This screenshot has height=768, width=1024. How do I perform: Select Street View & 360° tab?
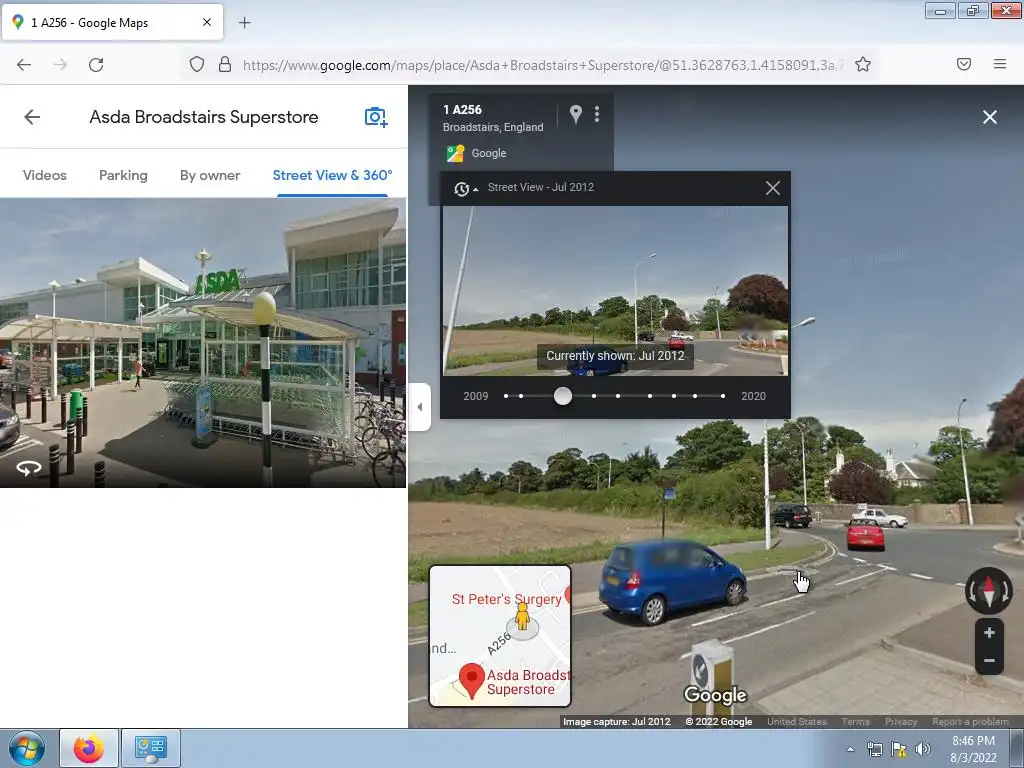332,175
